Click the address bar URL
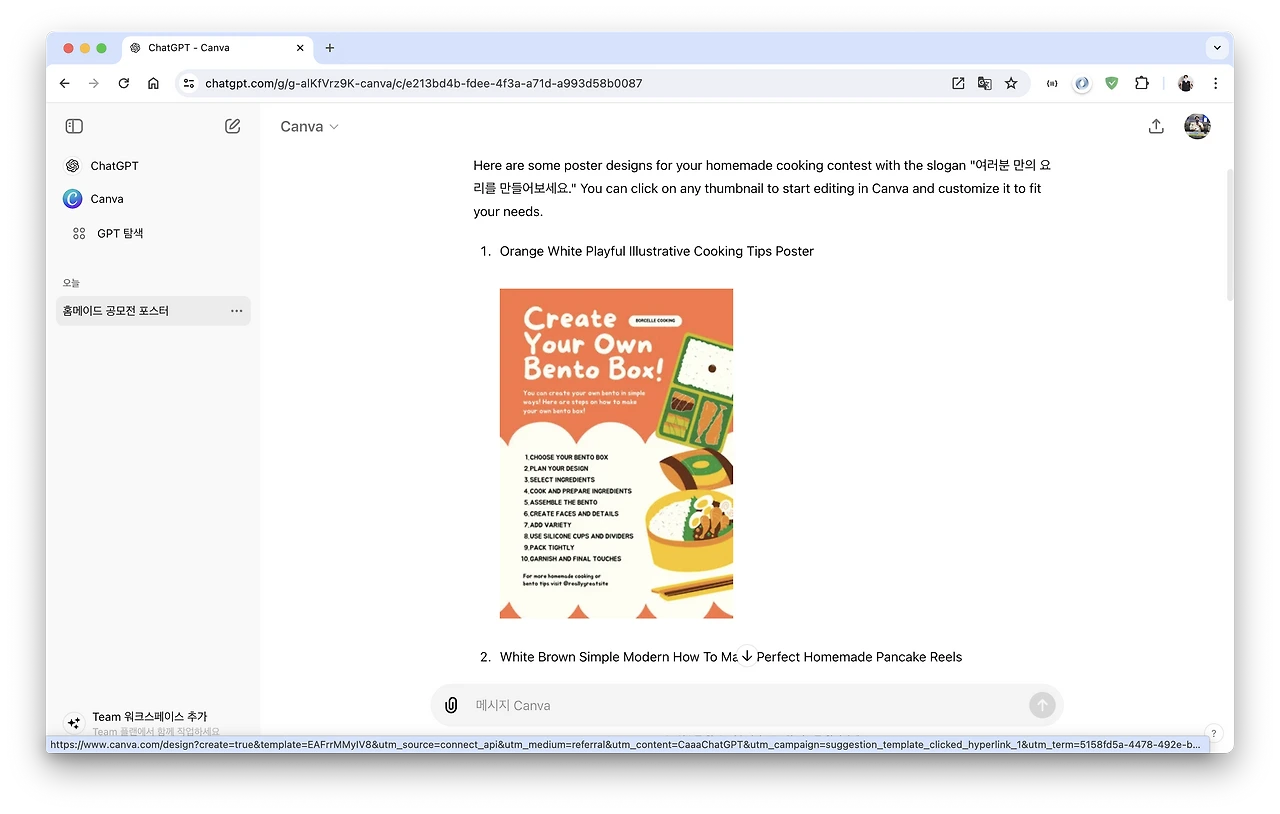This screenshot has width=1280, height=814. click(424, 83)
